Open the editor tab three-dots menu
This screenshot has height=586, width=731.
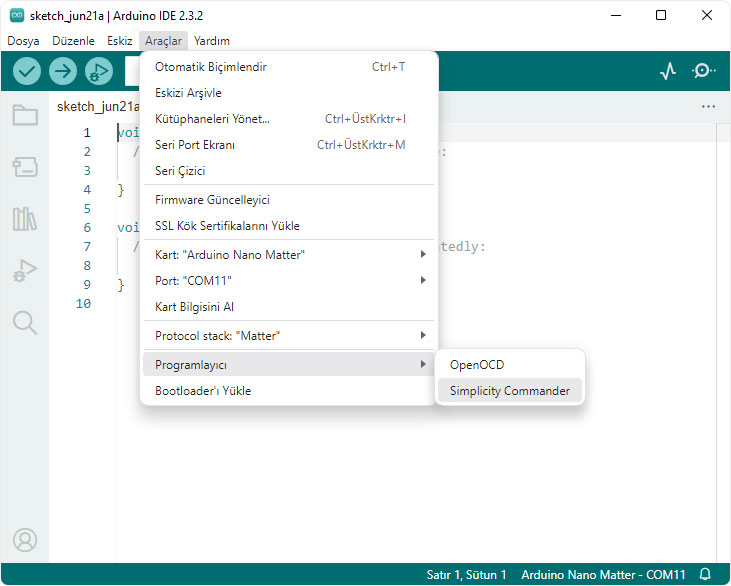pyautogui.click(x=708, y=106)
